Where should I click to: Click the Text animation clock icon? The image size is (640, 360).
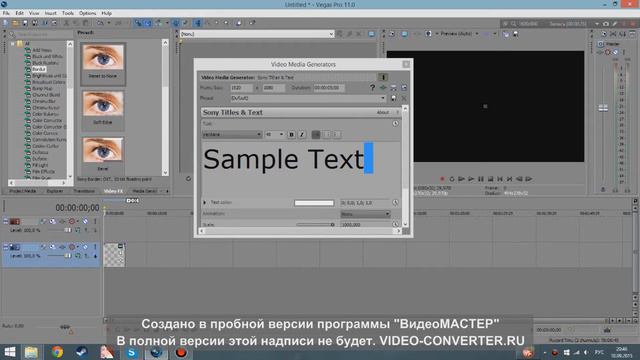[x=395, y=123]
